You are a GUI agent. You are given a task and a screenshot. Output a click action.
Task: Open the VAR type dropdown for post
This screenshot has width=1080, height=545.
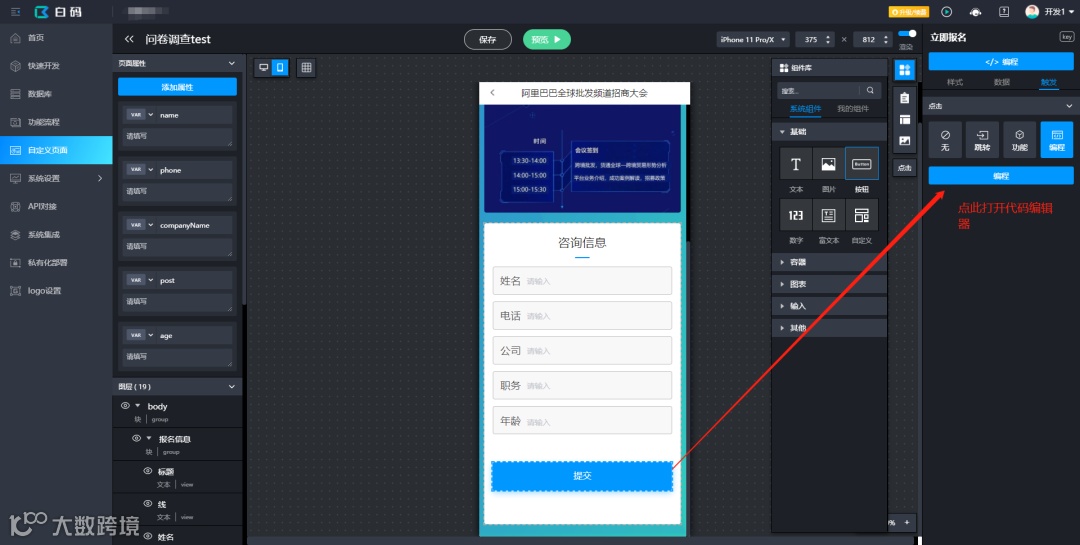[x=140, y=280]
